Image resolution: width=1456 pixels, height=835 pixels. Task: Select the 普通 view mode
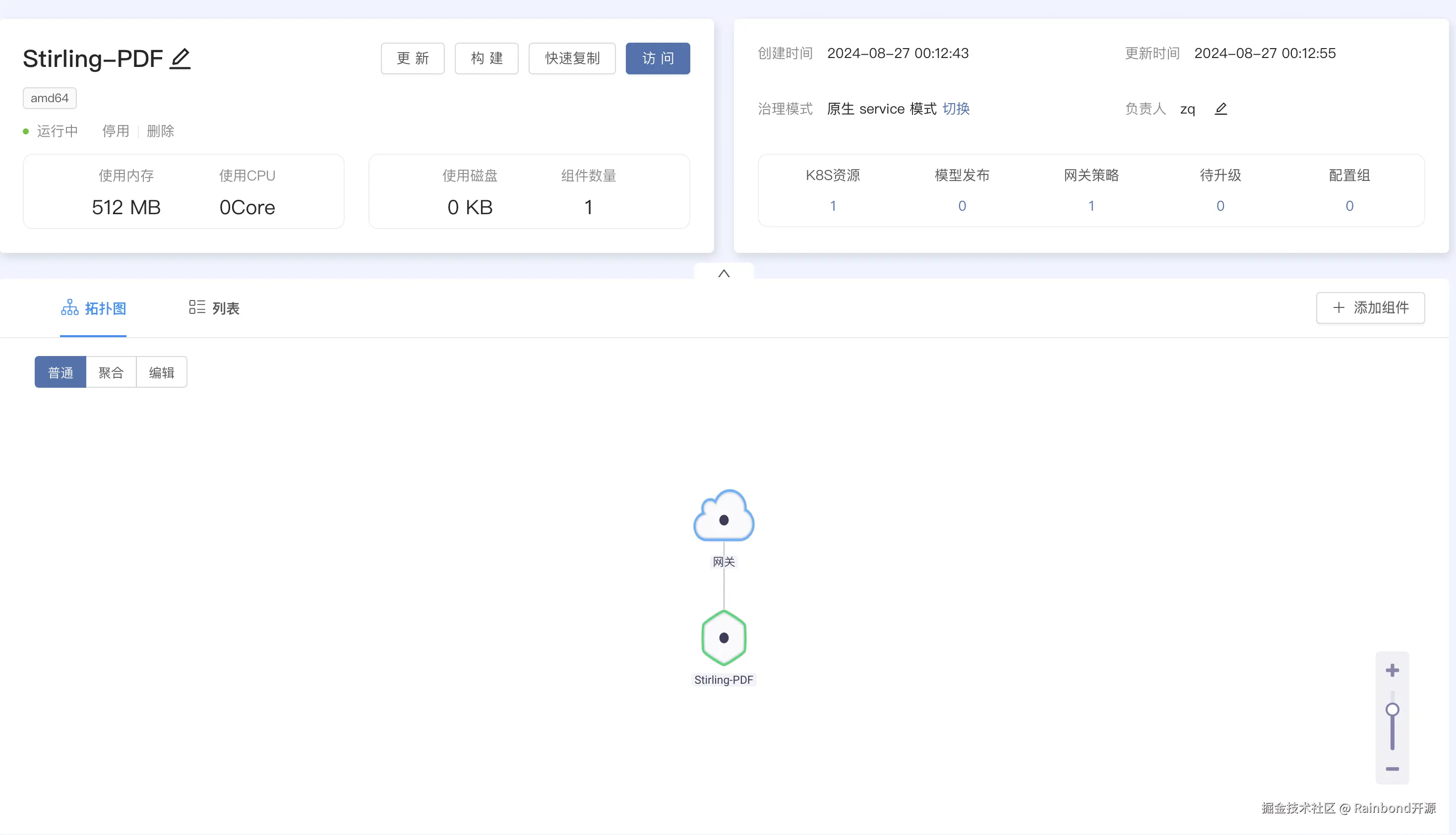tap(60, 372)
